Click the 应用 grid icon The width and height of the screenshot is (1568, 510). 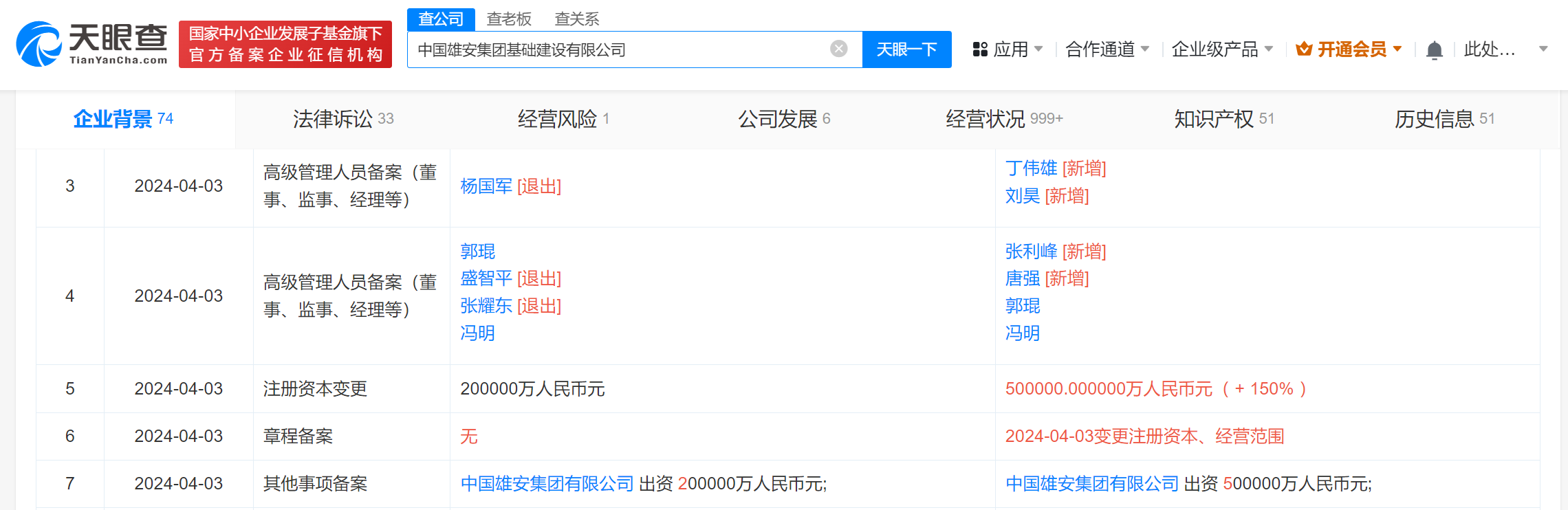tap(980, 49)
